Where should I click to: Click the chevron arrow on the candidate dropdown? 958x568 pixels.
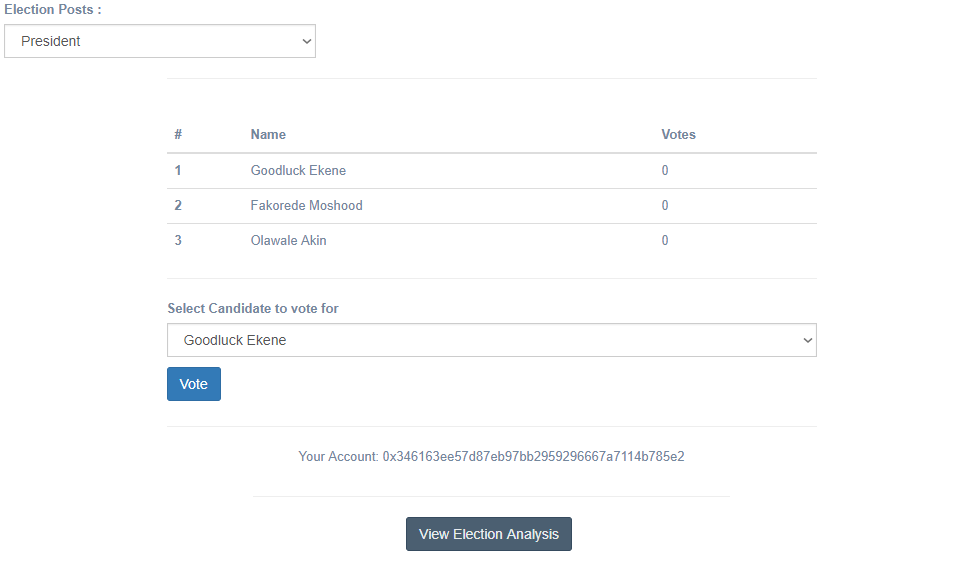808,340
